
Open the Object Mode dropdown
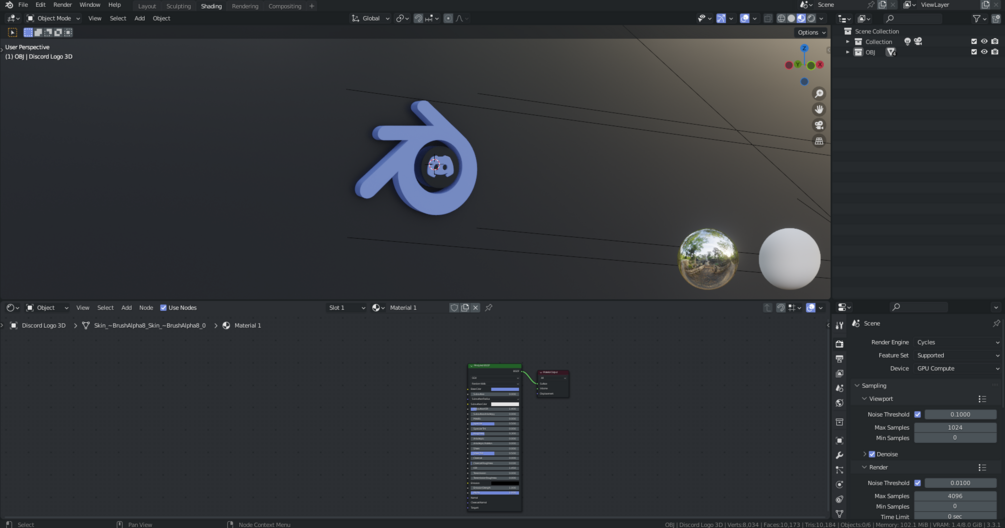[53, 19]
